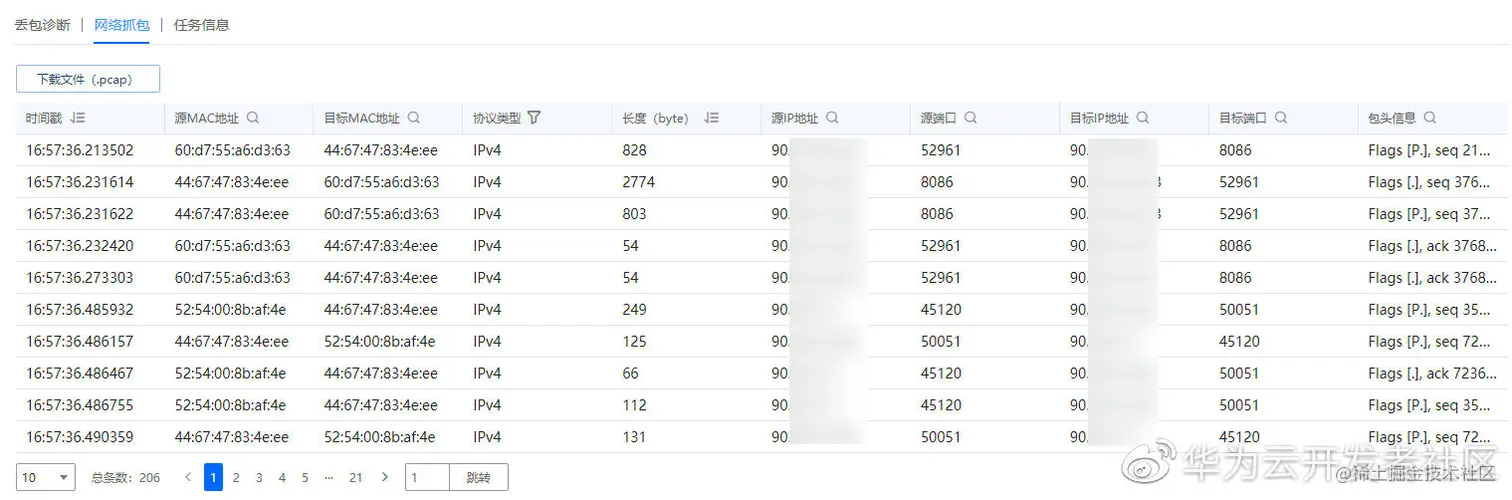The width and height of the screenshot is (1512, 500).
Task: Click timestamp 16:57:36.486157
Action: (80, 342)
